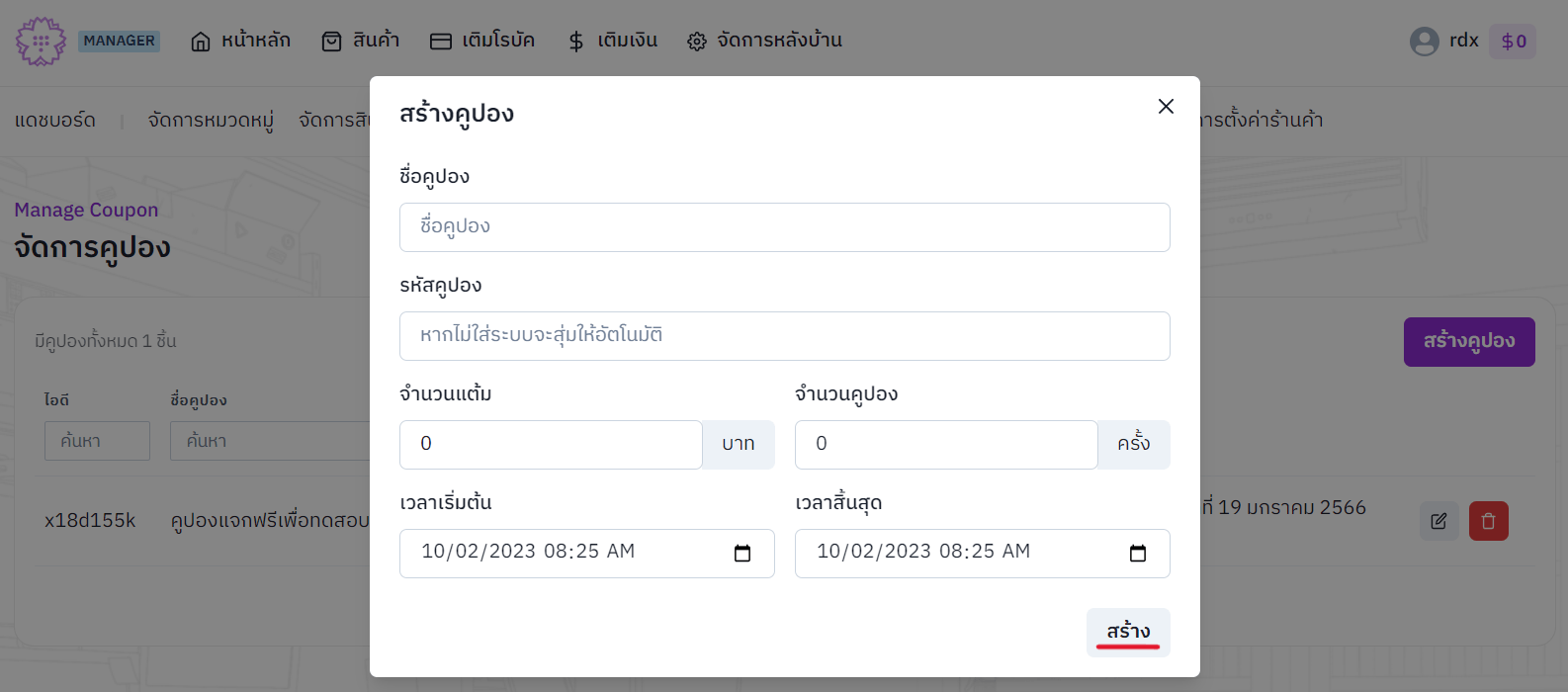
Task: Click the จำนวนแต้ม points amount field
Action: click(x=551, y=445)
